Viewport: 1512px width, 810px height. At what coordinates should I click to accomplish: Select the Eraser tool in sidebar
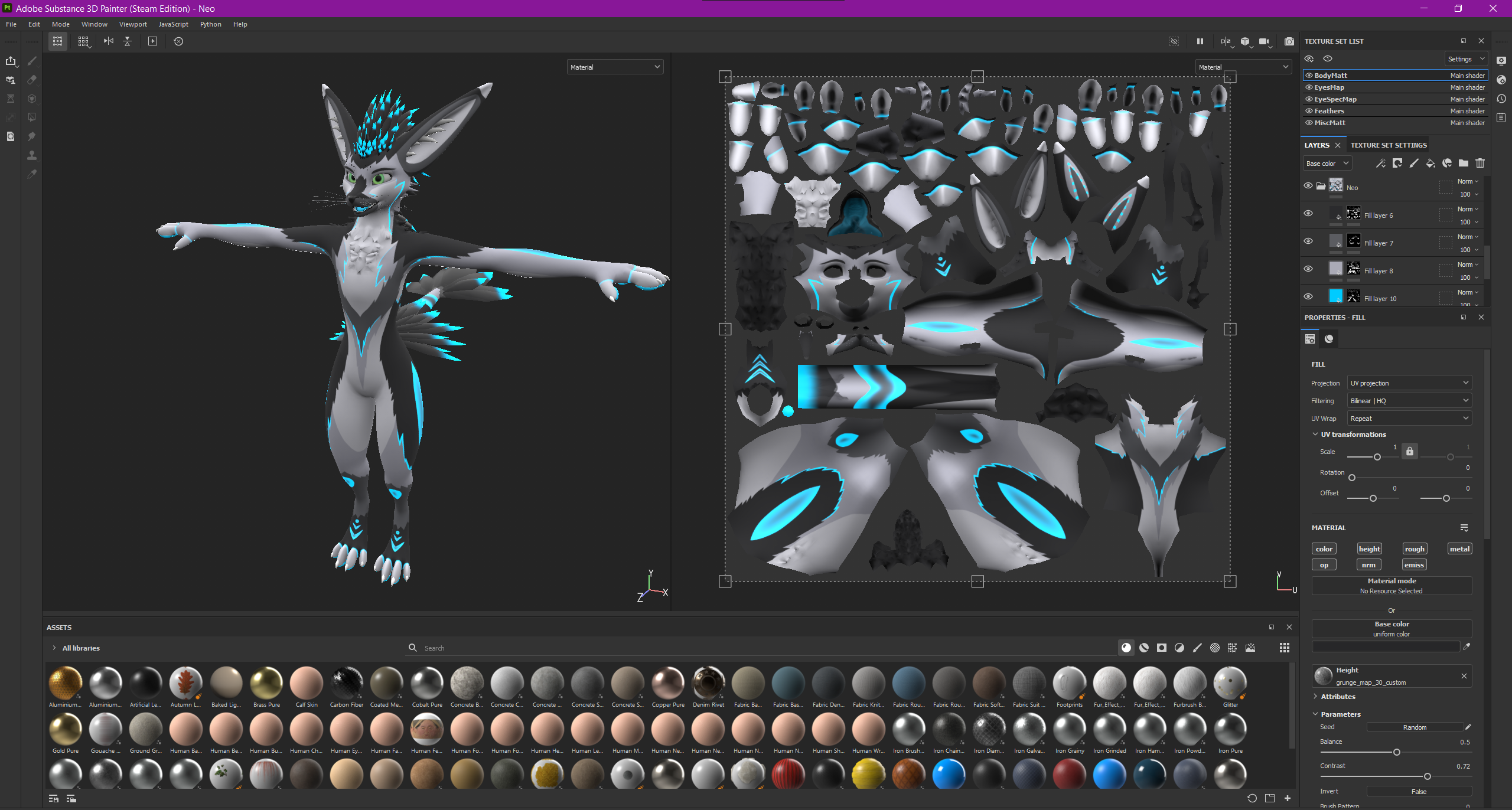coord(32,80)
